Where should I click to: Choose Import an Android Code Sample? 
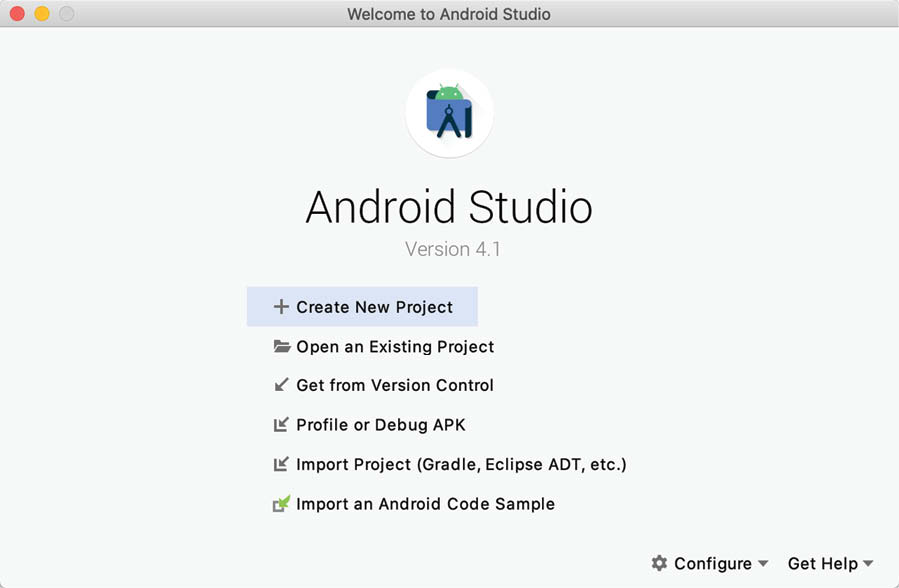pos(425,504)
